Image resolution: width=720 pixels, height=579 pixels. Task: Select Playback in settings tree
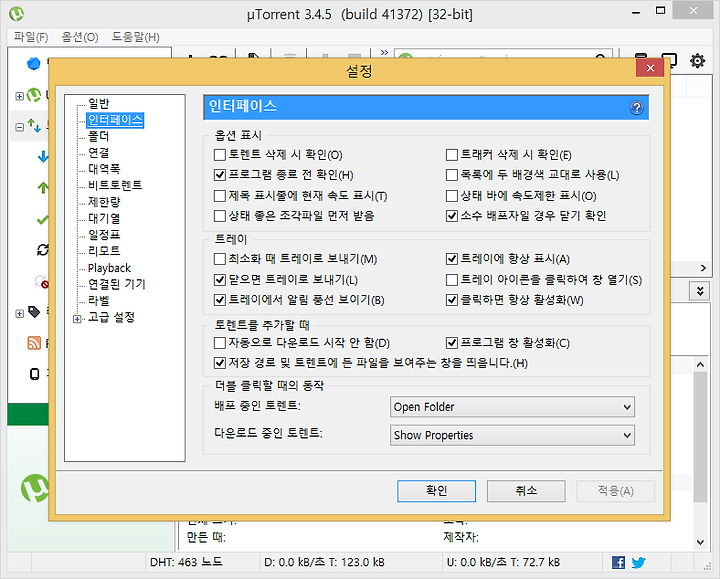[109, 268]
